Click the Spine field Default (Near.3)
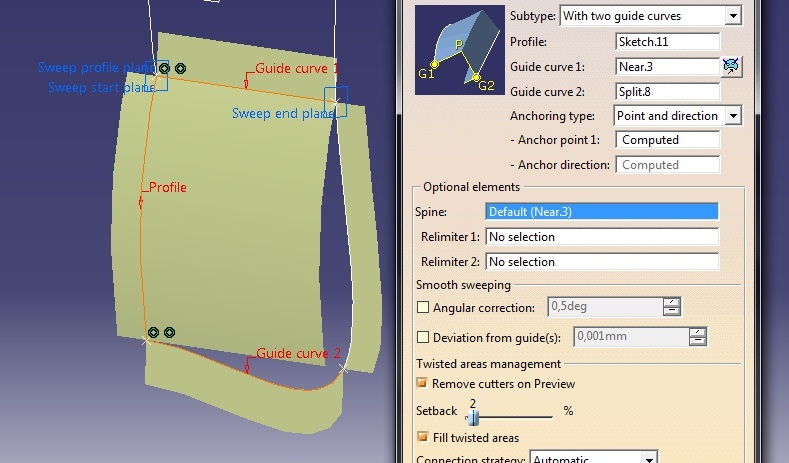 coord(601,212)
